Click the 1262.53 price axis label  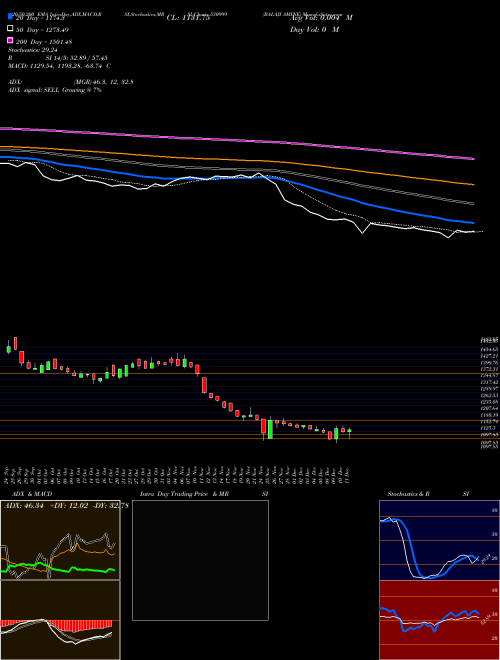[x=489, y=396]
